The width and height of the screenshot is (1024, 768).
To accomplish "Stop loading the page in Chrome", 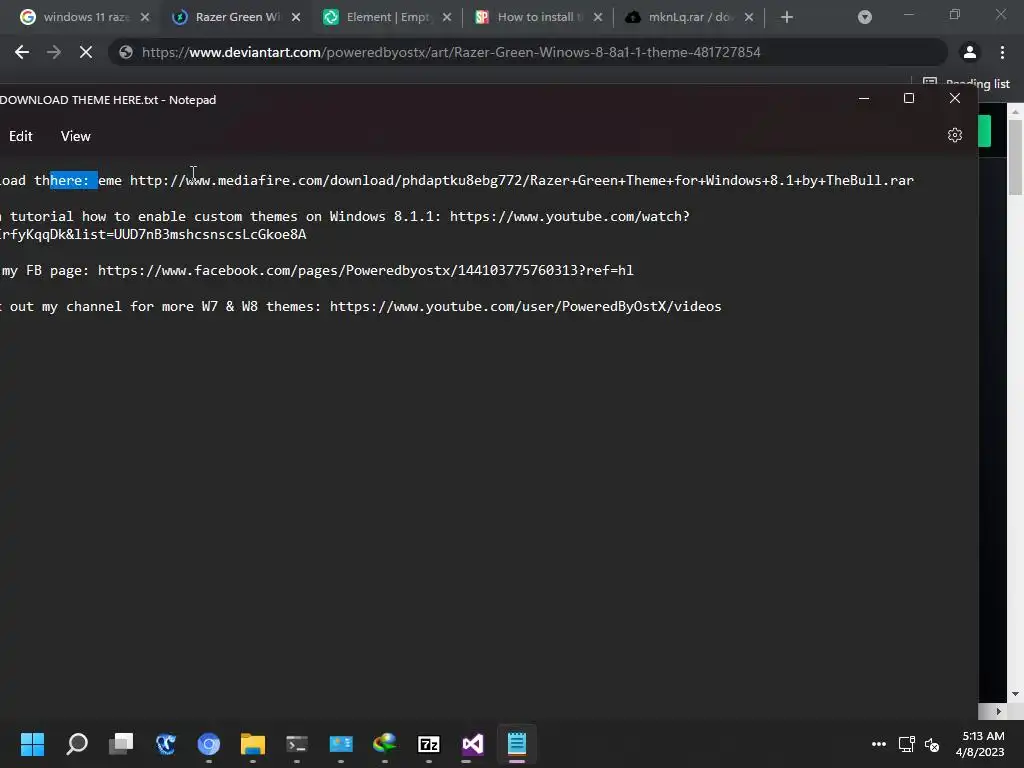I will [x=86, y=52].
